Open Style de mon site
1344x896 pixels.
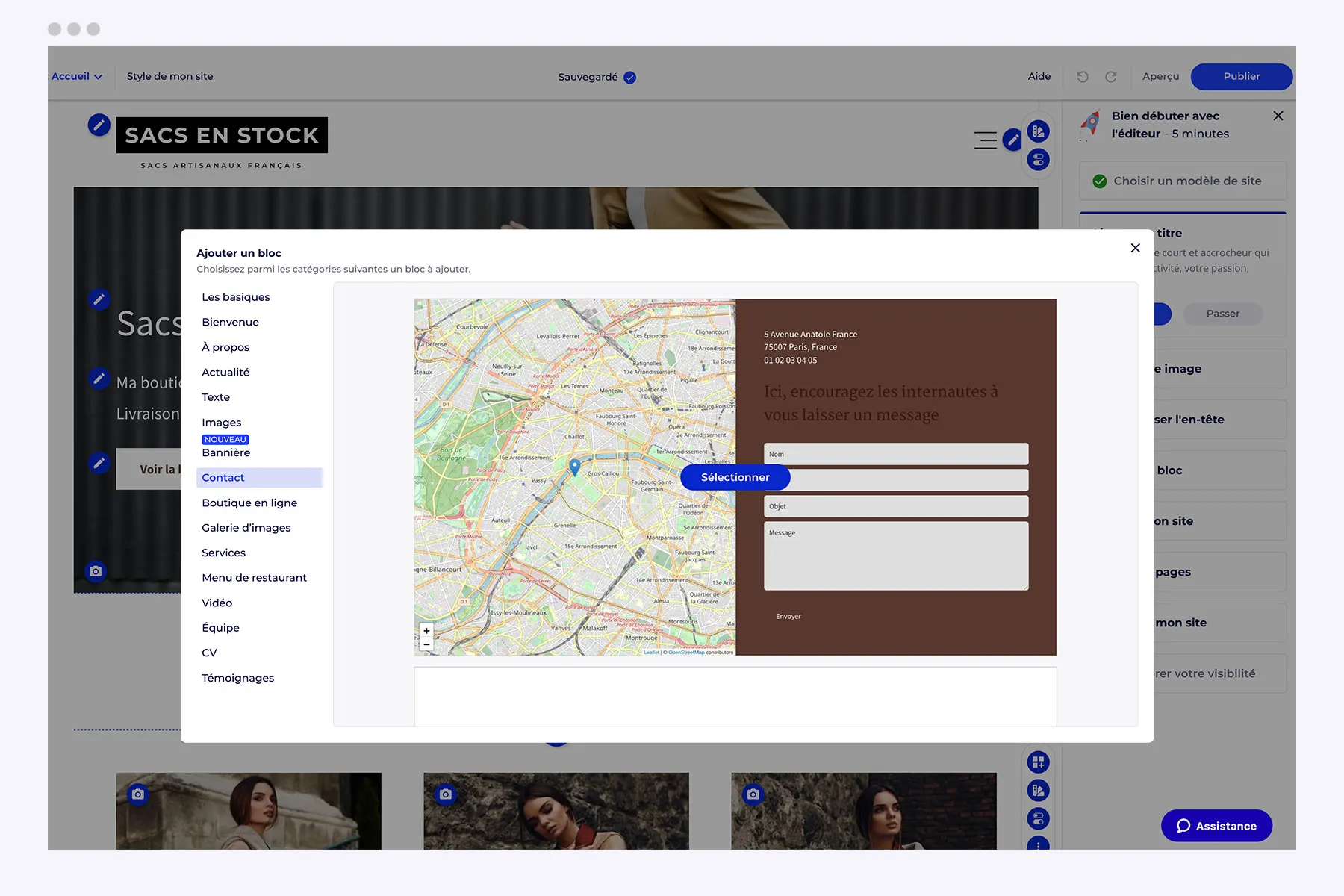pos(169,76)
